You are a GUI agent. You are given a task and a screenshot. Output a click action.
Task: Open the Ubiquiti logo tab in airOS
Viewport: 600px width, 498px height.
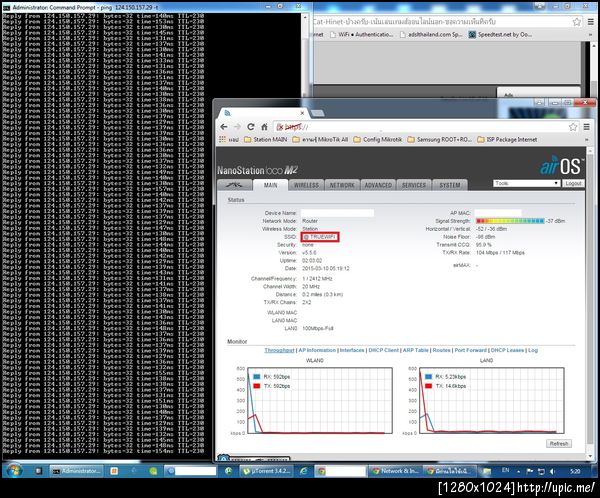point(234,185)
